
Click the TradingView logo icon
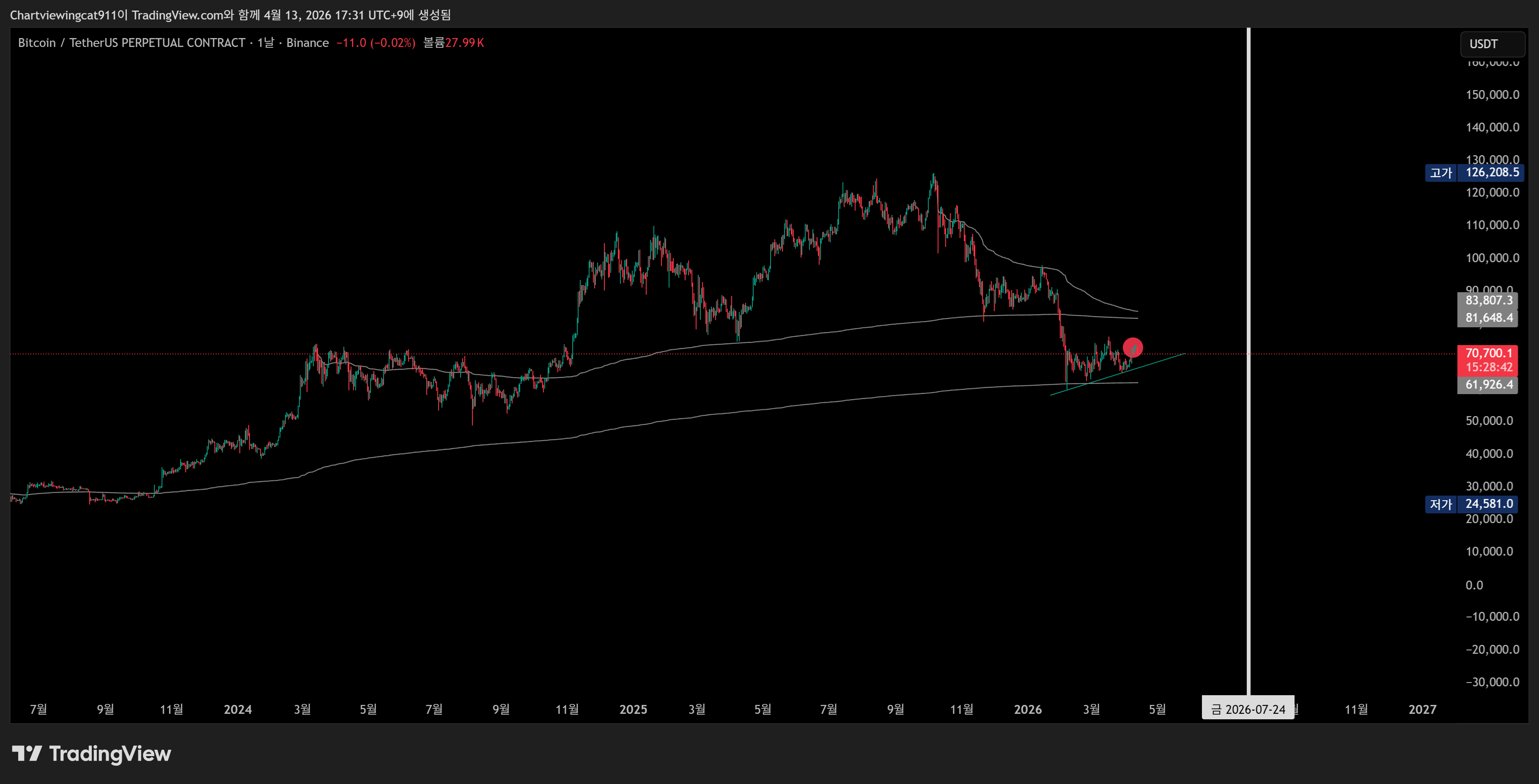point(27,753)
